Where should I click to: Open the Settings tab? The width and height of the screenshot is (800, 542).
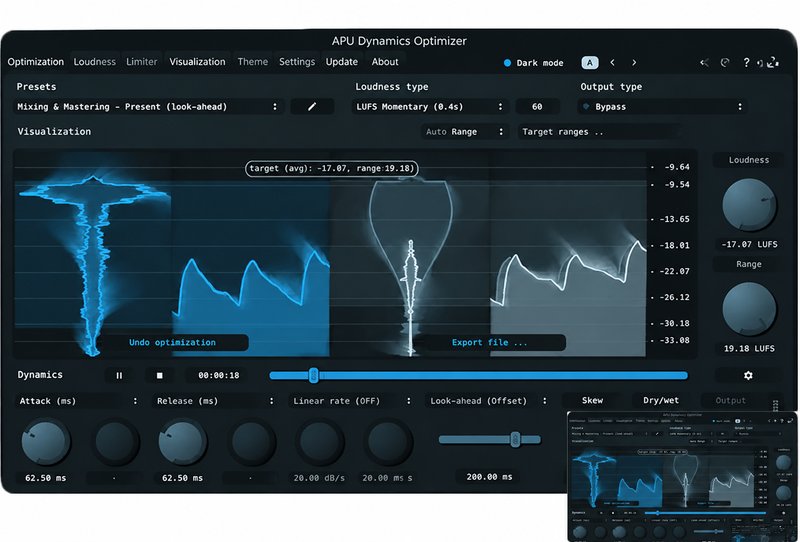pyautogui.click(x=297, y=62)
